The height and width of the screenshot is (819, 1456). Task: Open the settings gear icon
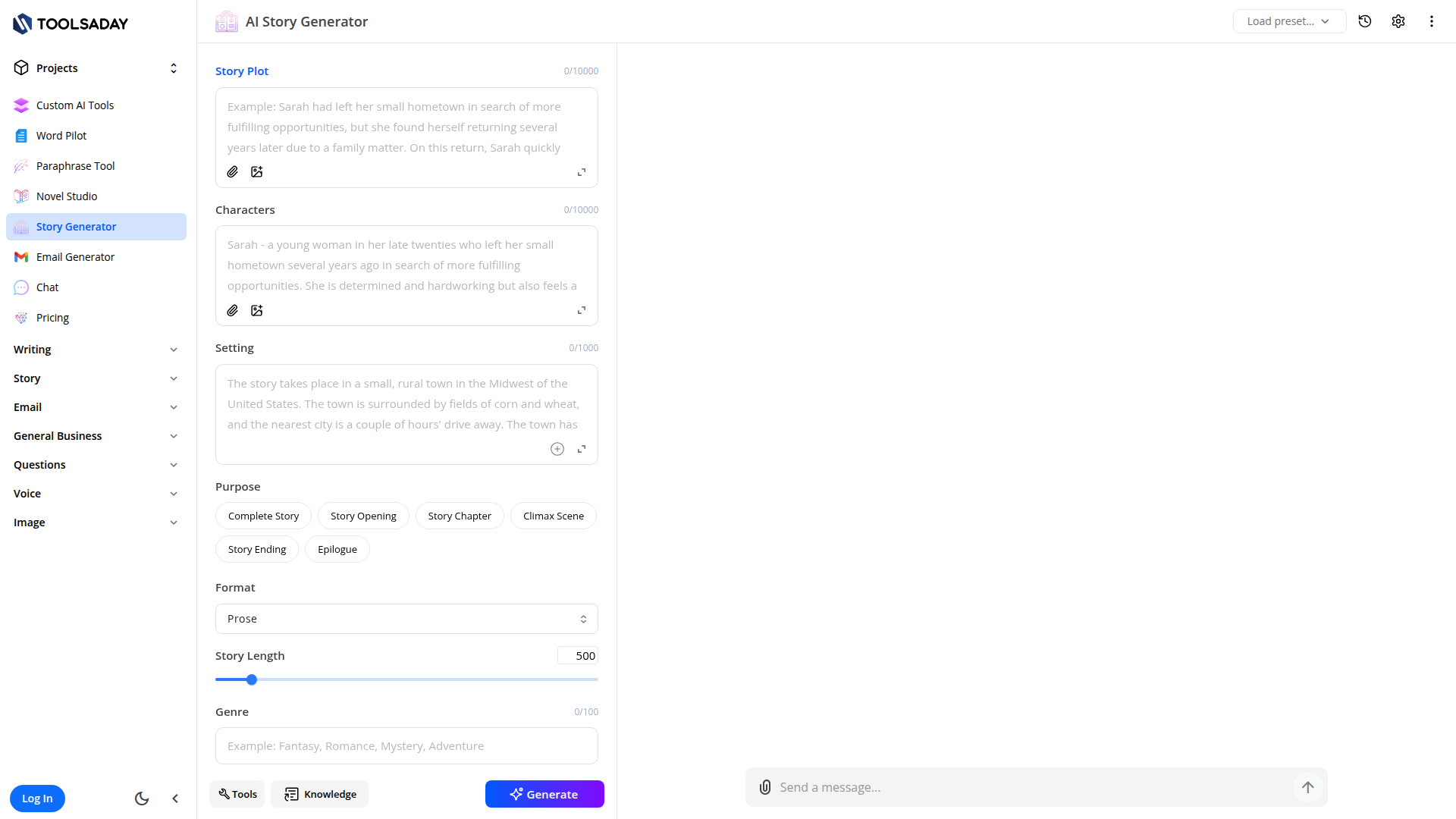click(1398, 21)
